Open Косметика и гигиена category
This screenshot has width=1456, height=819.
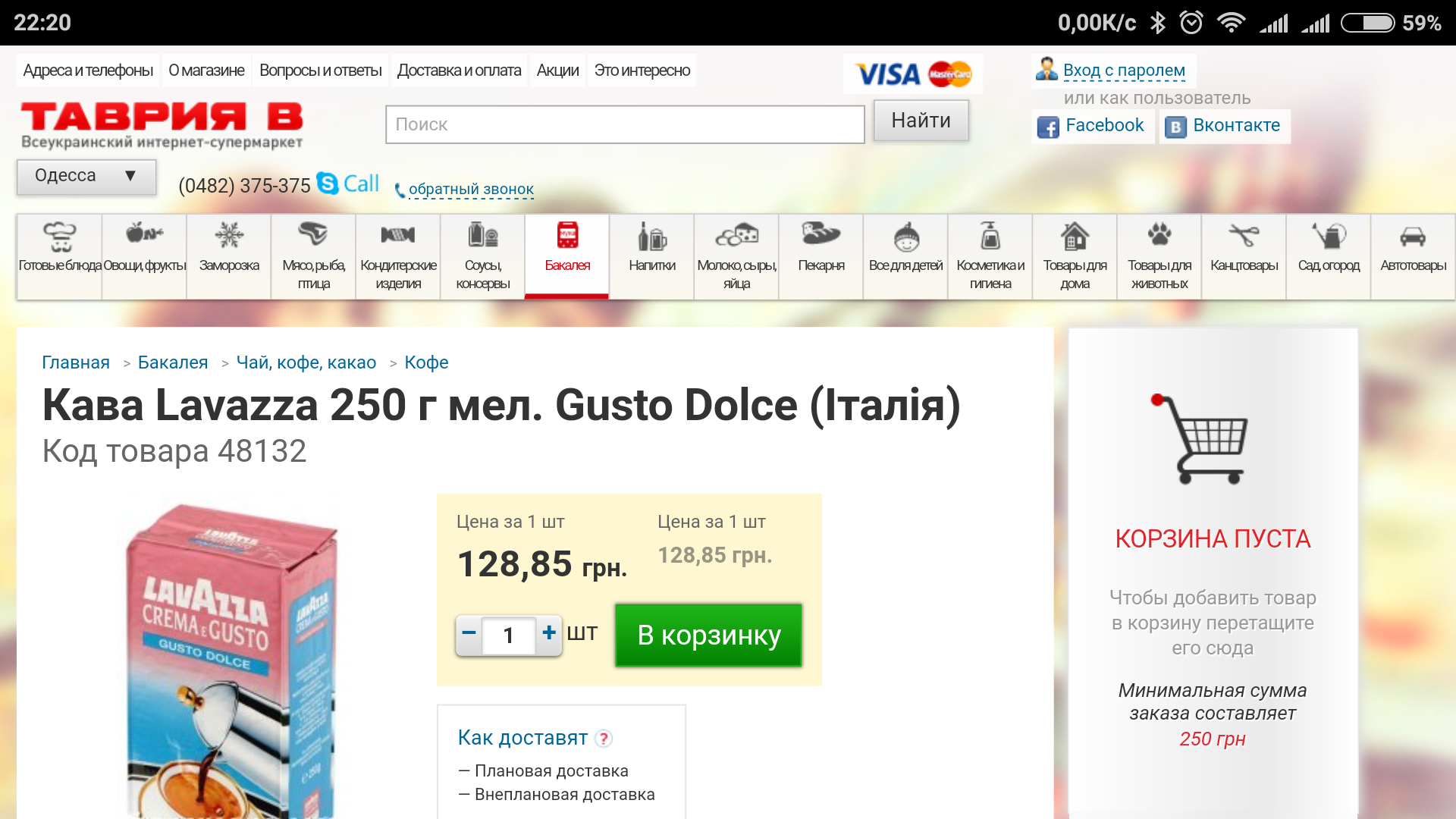coord(990,256)
